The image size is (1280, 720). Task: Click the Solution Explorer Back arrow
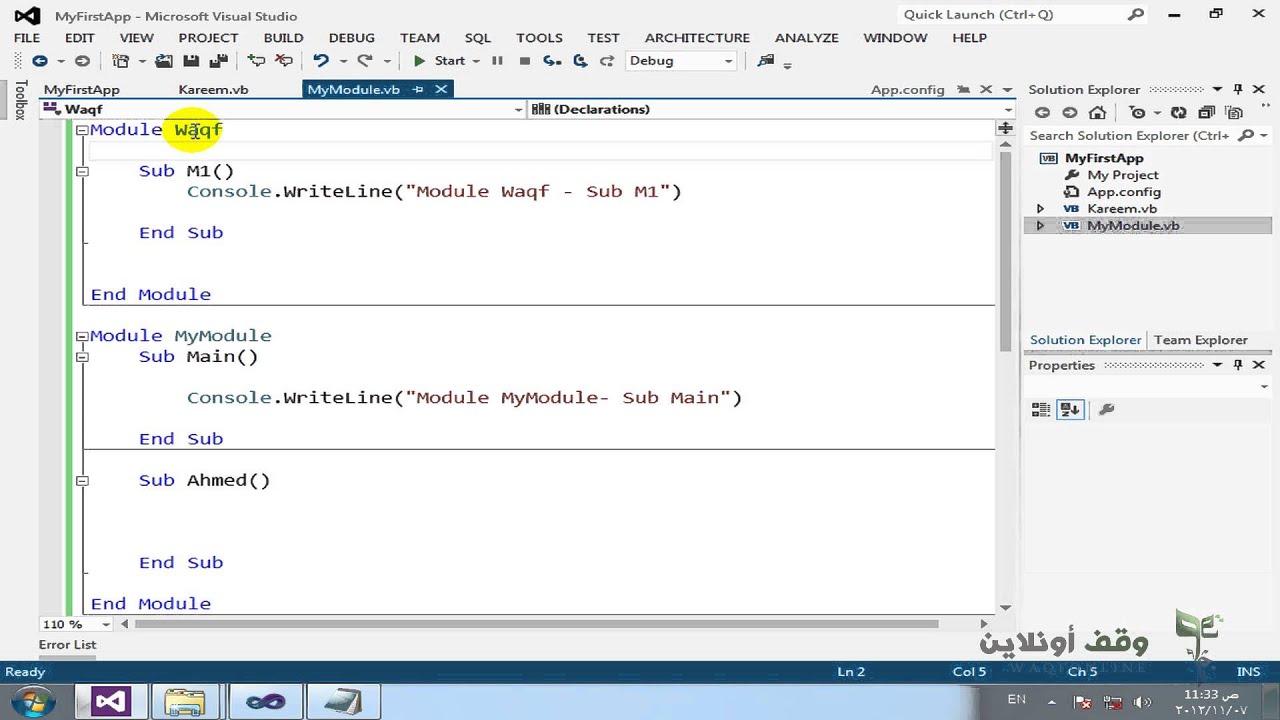point(1042,113)
